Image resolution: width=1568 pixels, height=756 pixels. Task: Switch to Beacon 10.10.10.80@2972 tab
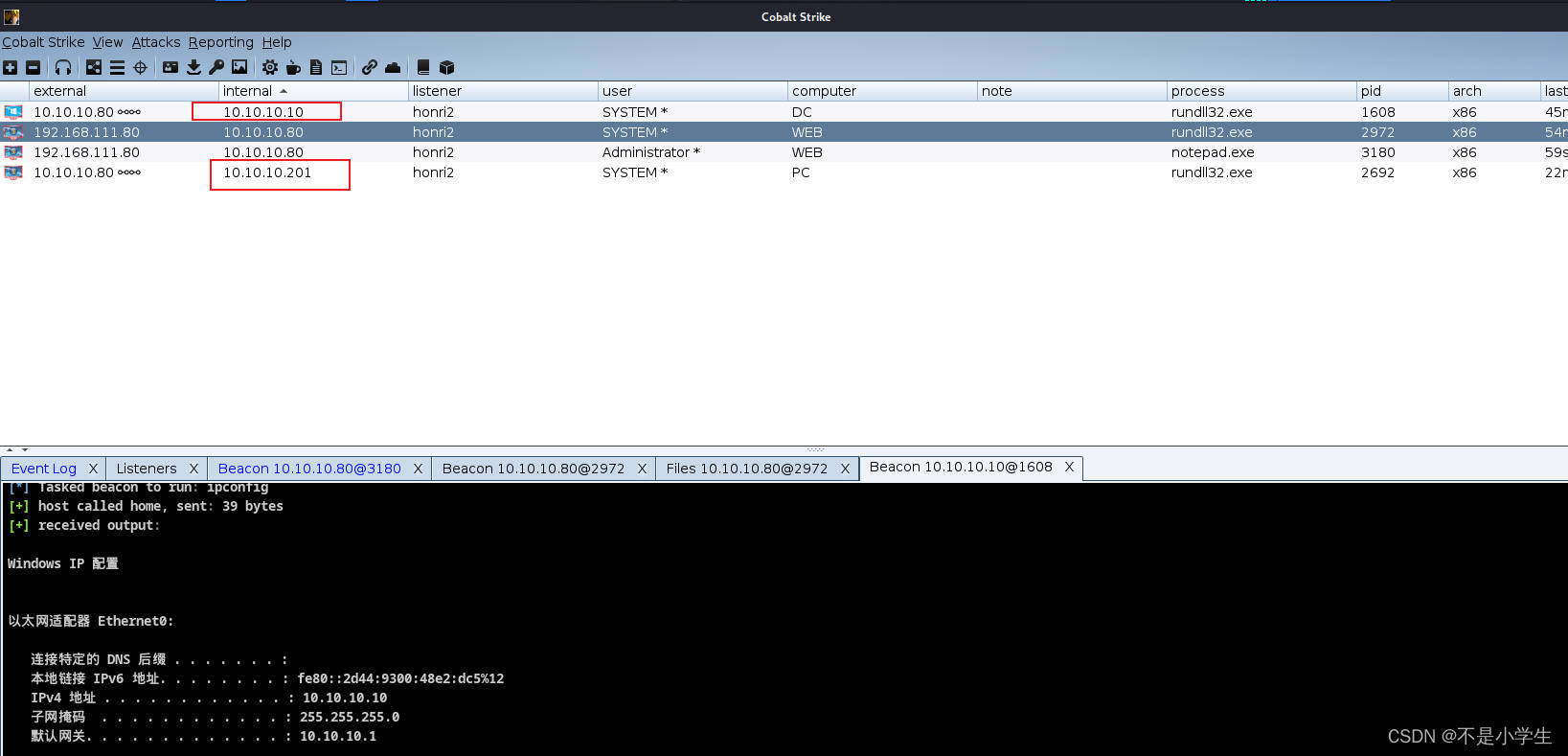(534, 469)
